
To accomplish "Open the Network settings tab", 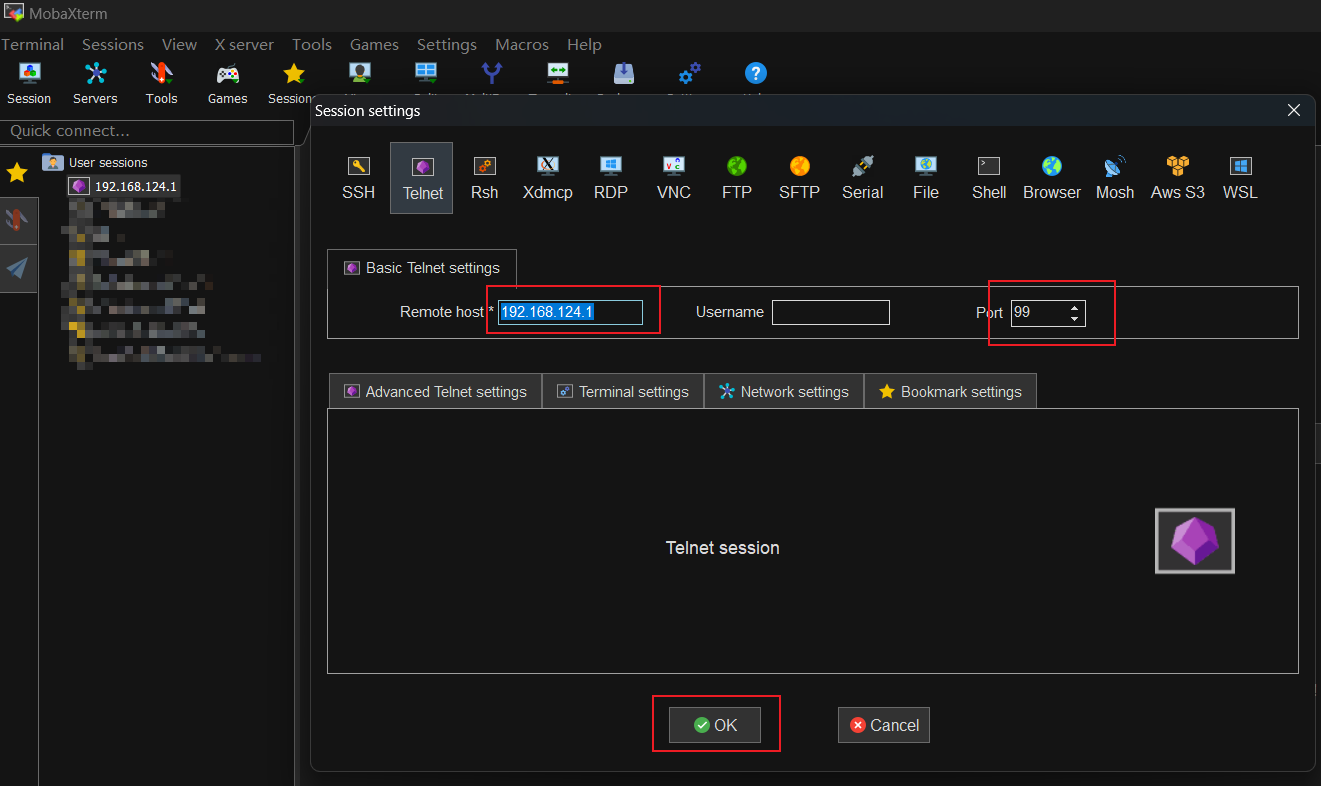I will [784, 392].
